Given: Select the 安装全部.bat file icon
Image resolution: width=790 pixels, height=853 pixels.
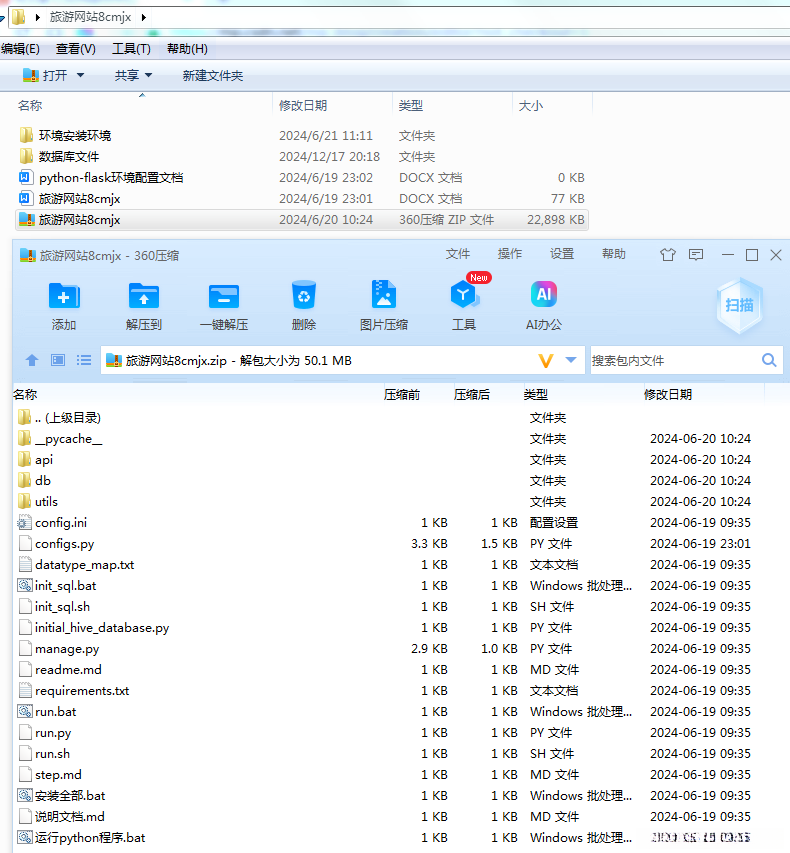Looking at the screenshot, I should (24, 795).
